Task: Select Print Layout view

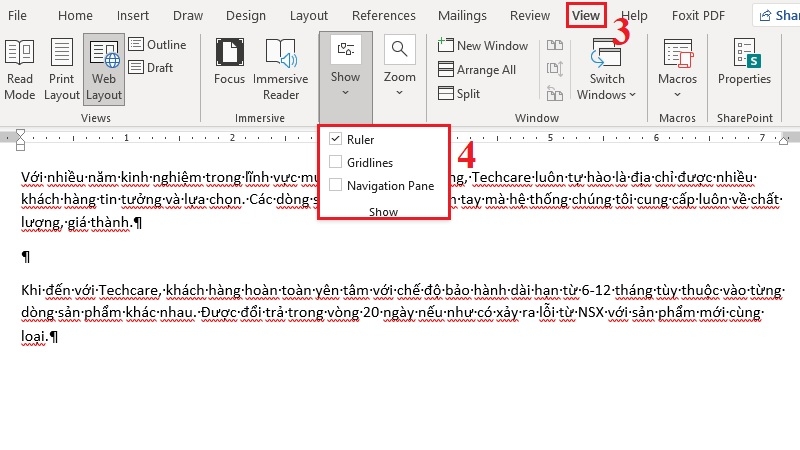Action: click(62, 70)
